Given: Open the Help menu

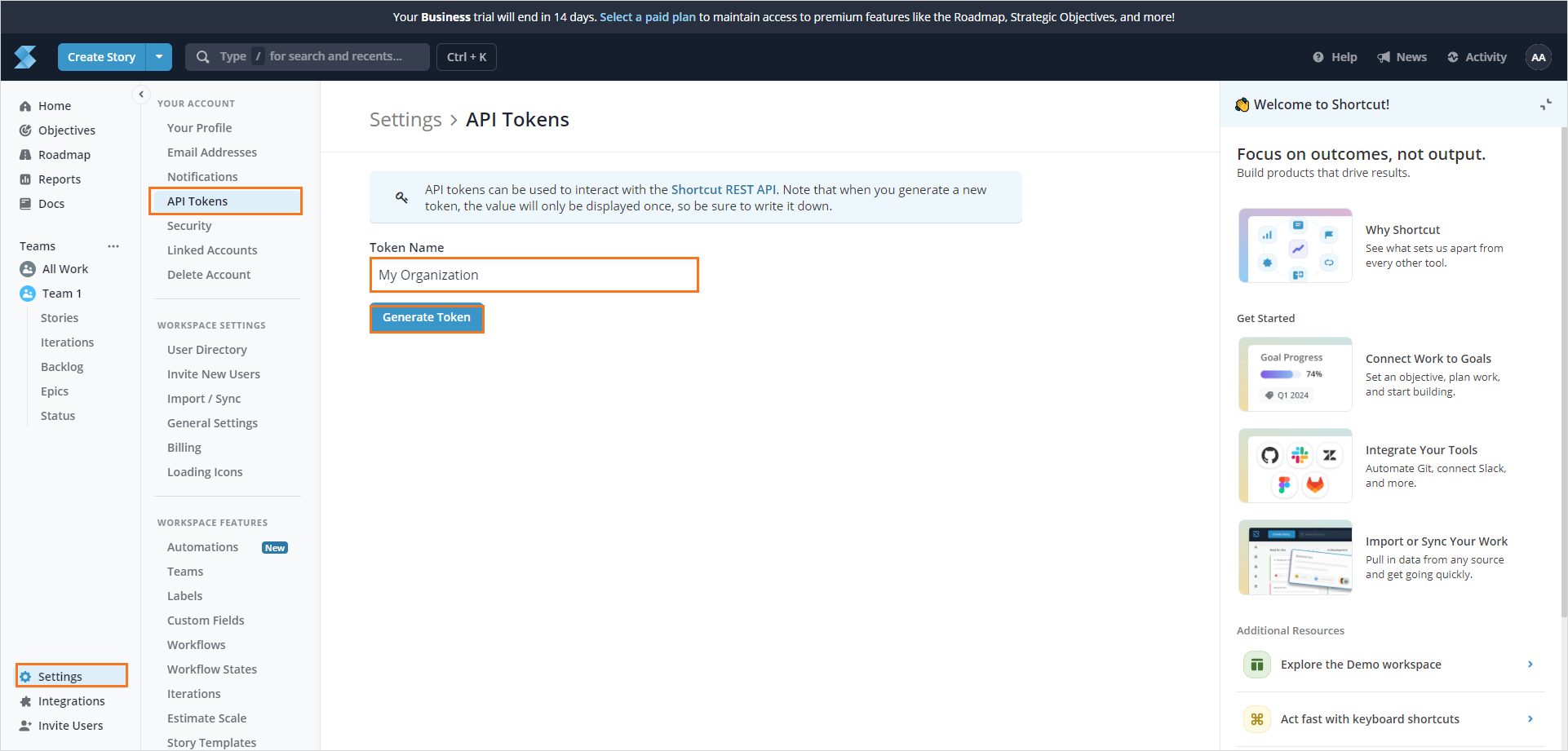Looking at the screenshot, I should click(1335, 57).
